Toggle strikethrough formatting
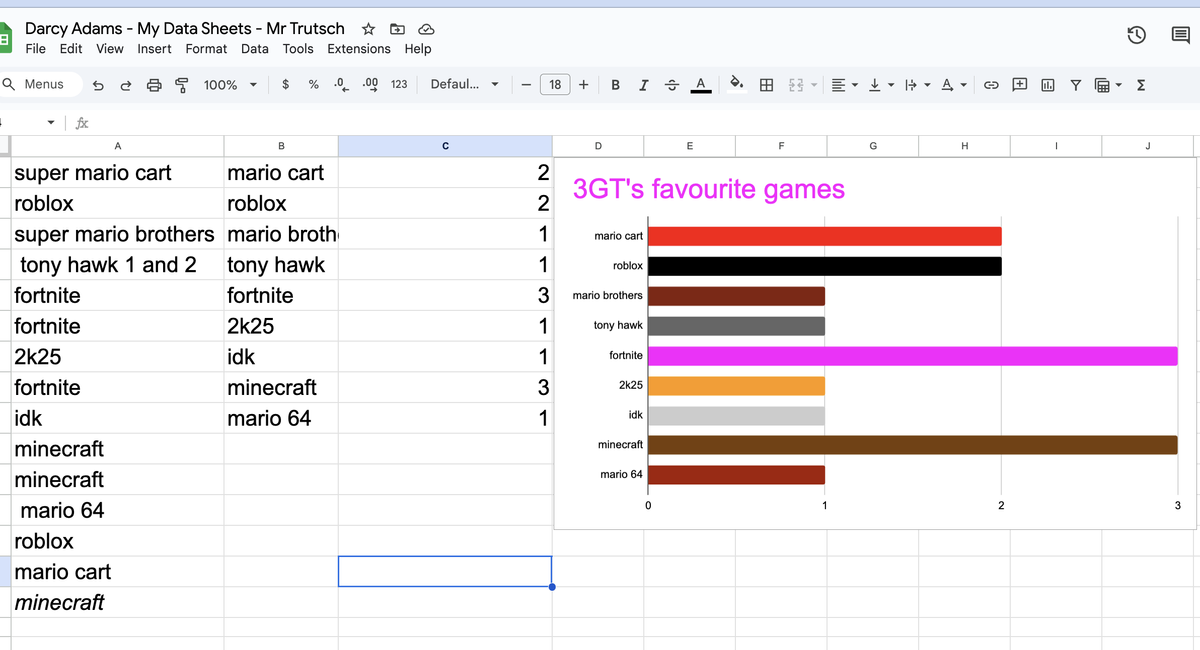Viewport: 1200px width, 650px height. click(x=671, y=85)
